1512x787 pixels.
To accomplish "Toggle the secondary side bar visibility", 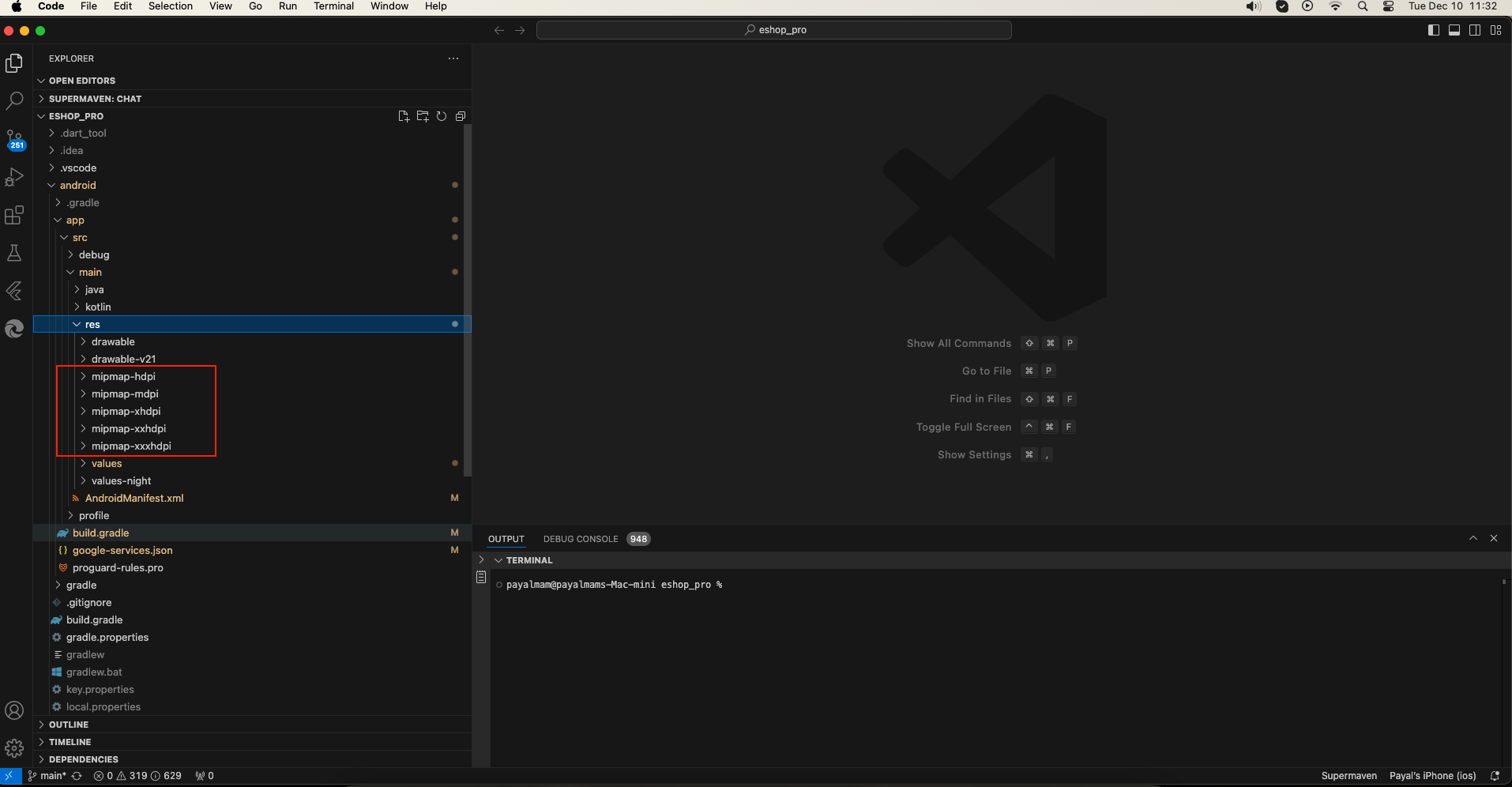I will pos(1475,30).
